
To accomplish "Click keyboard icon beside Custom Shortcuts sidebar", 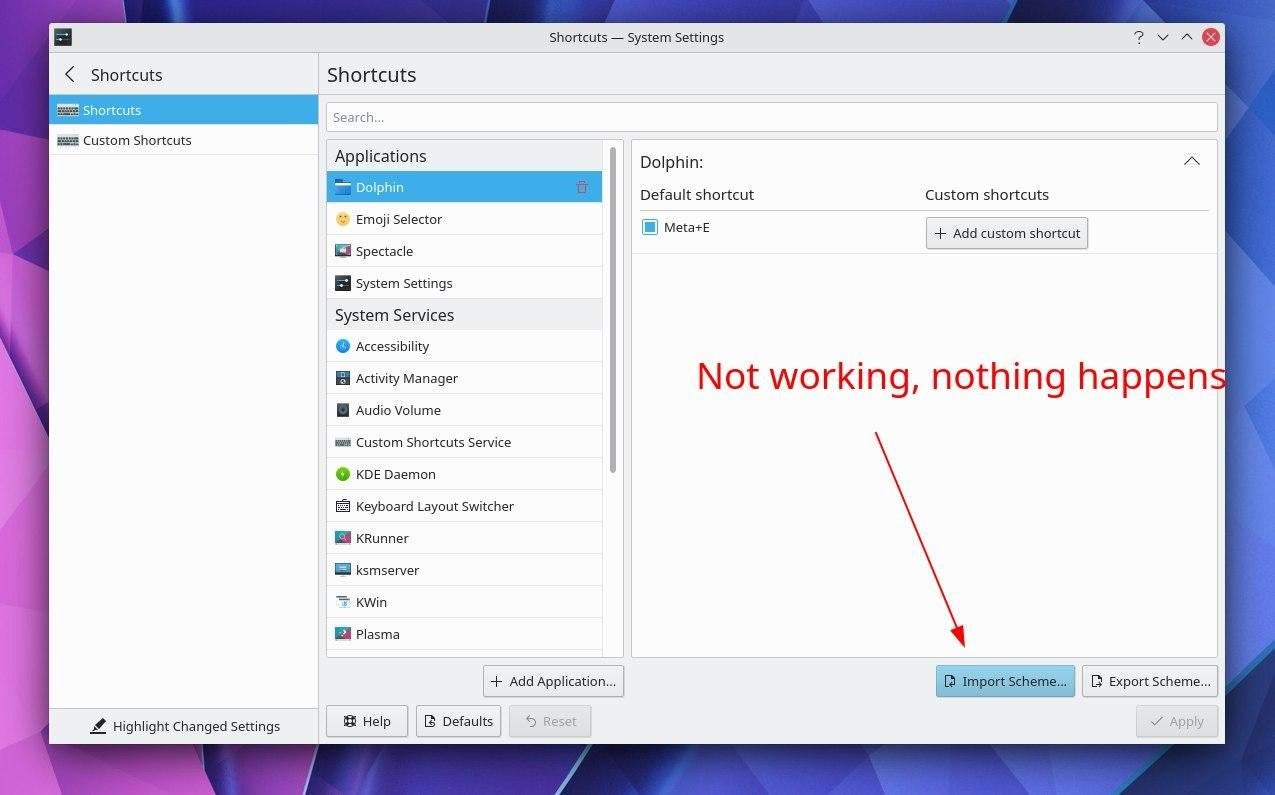I will [x=68, y=140].
